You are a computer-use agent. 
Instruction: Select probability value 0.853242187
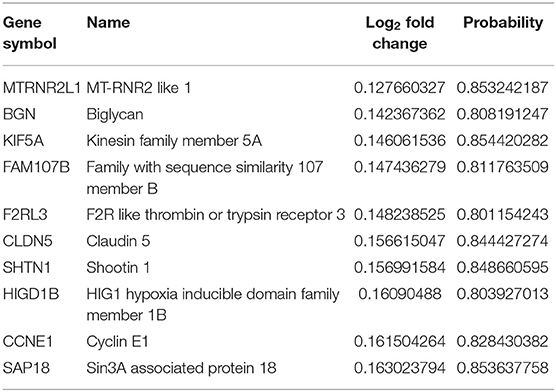(502, 88)
